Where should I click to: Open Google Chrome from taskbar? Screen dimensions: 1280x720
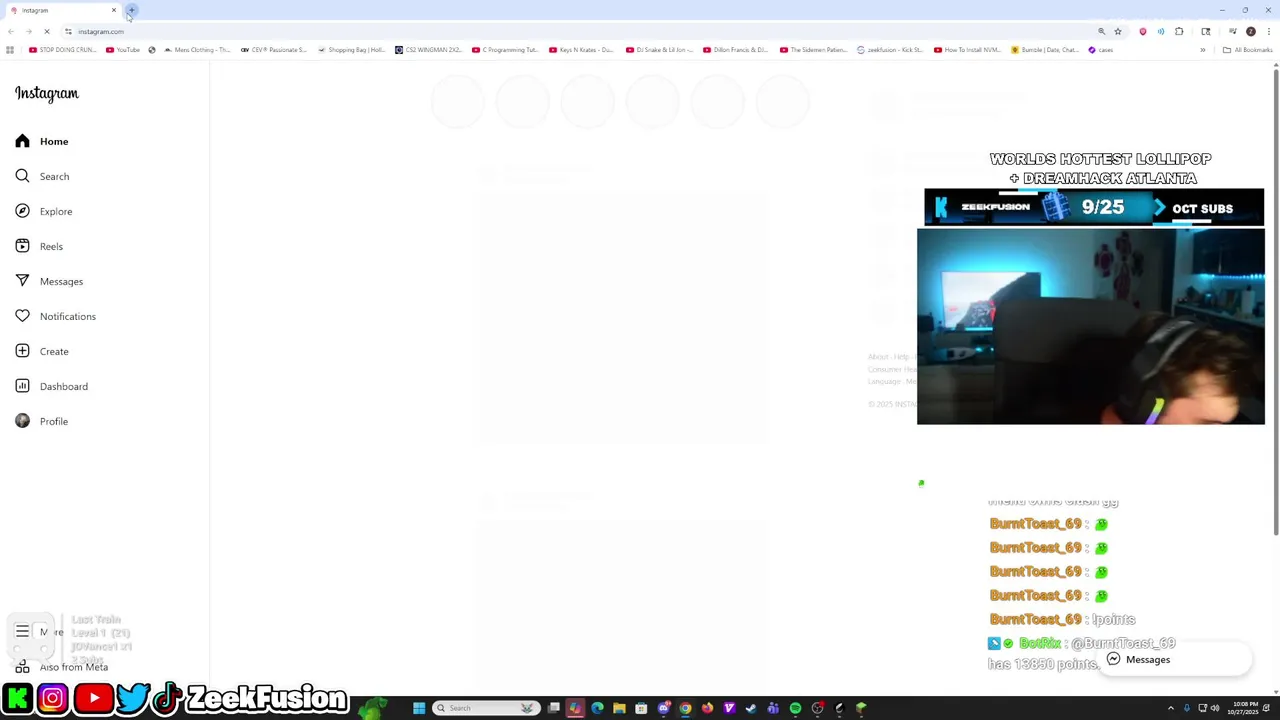click(x=685, y=708)
